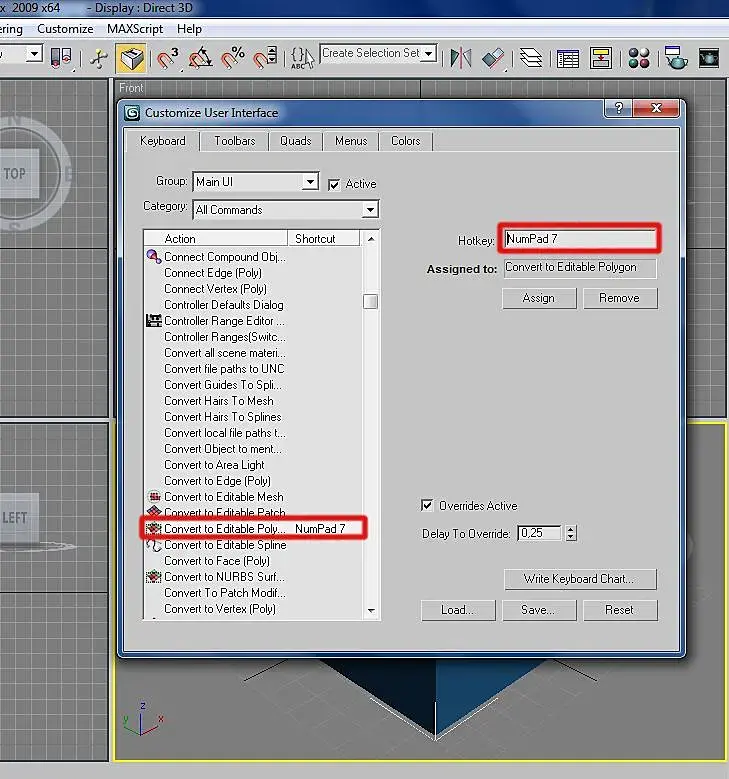Open Edit Named Selection Sets tool

pyautogui.click(x=303, y=58)
